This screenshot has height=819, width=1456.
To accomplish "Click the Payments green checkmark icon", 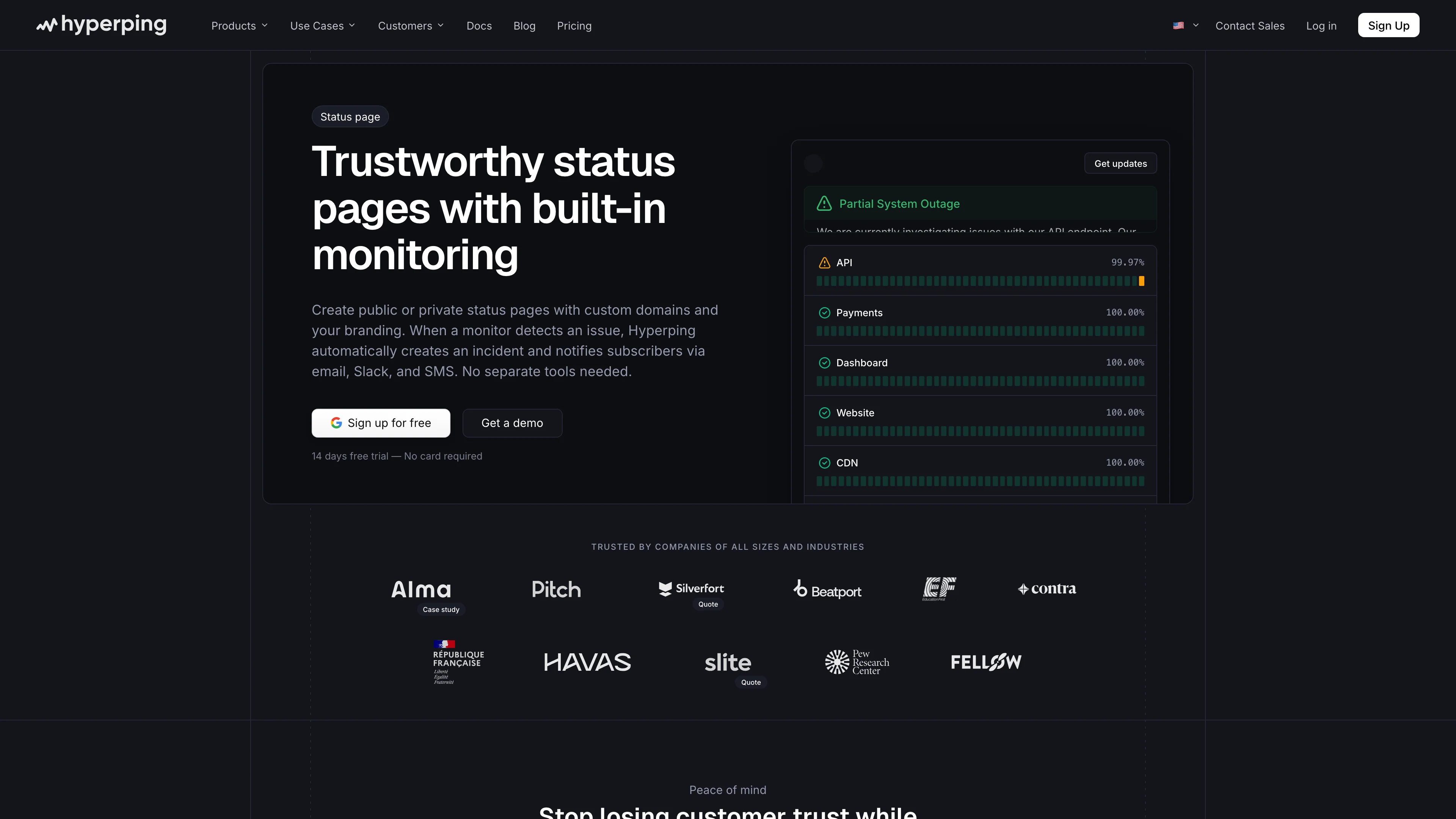I will (x=824, y=312).
